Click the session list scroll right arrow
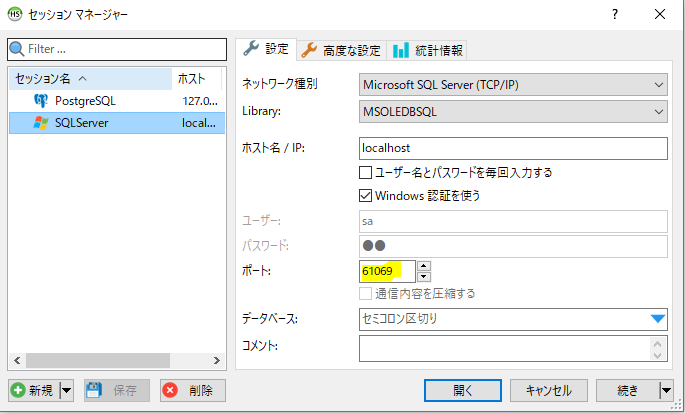Viewport: 685px width, 414px height. (217, 361)
